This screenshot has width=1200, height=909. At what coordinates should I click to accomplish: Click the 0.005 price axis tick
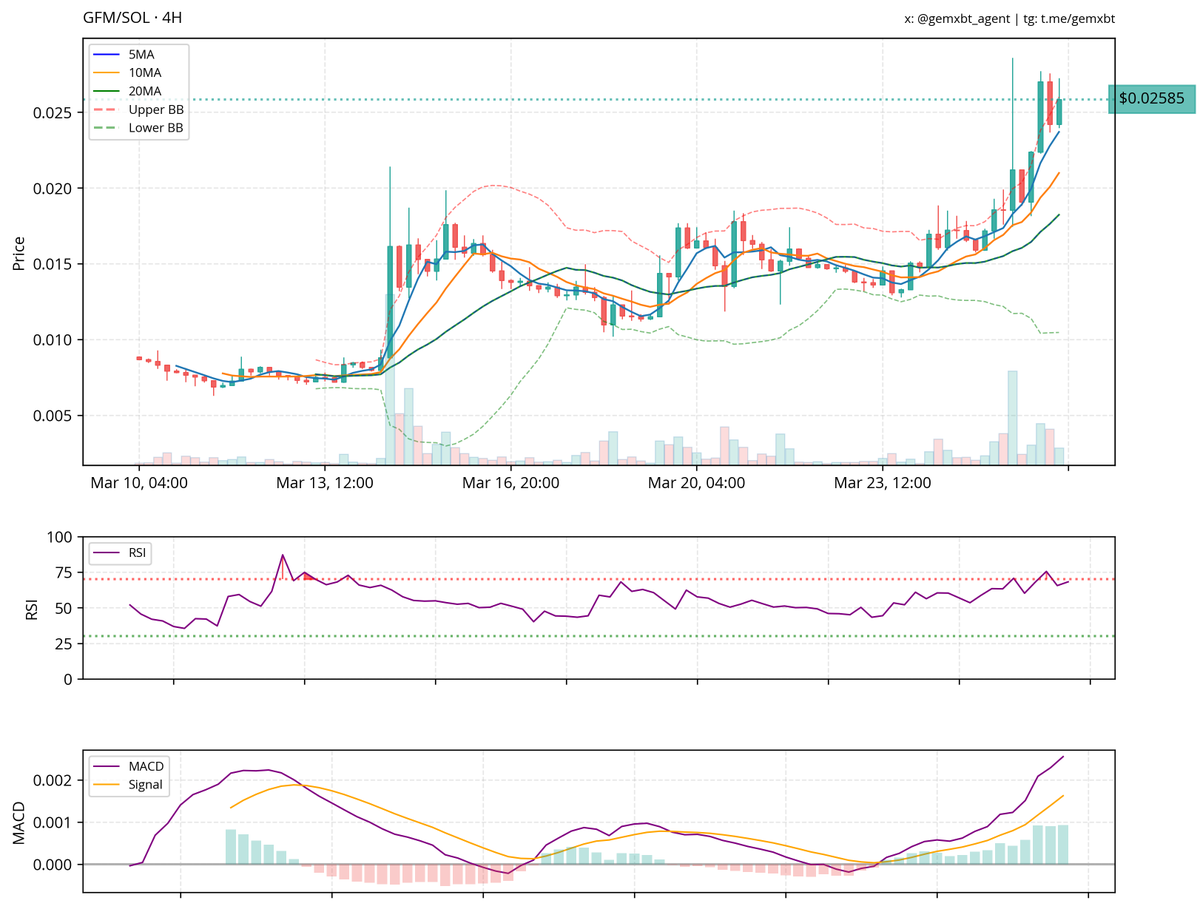pyautogui.click(x=54, y=415)
